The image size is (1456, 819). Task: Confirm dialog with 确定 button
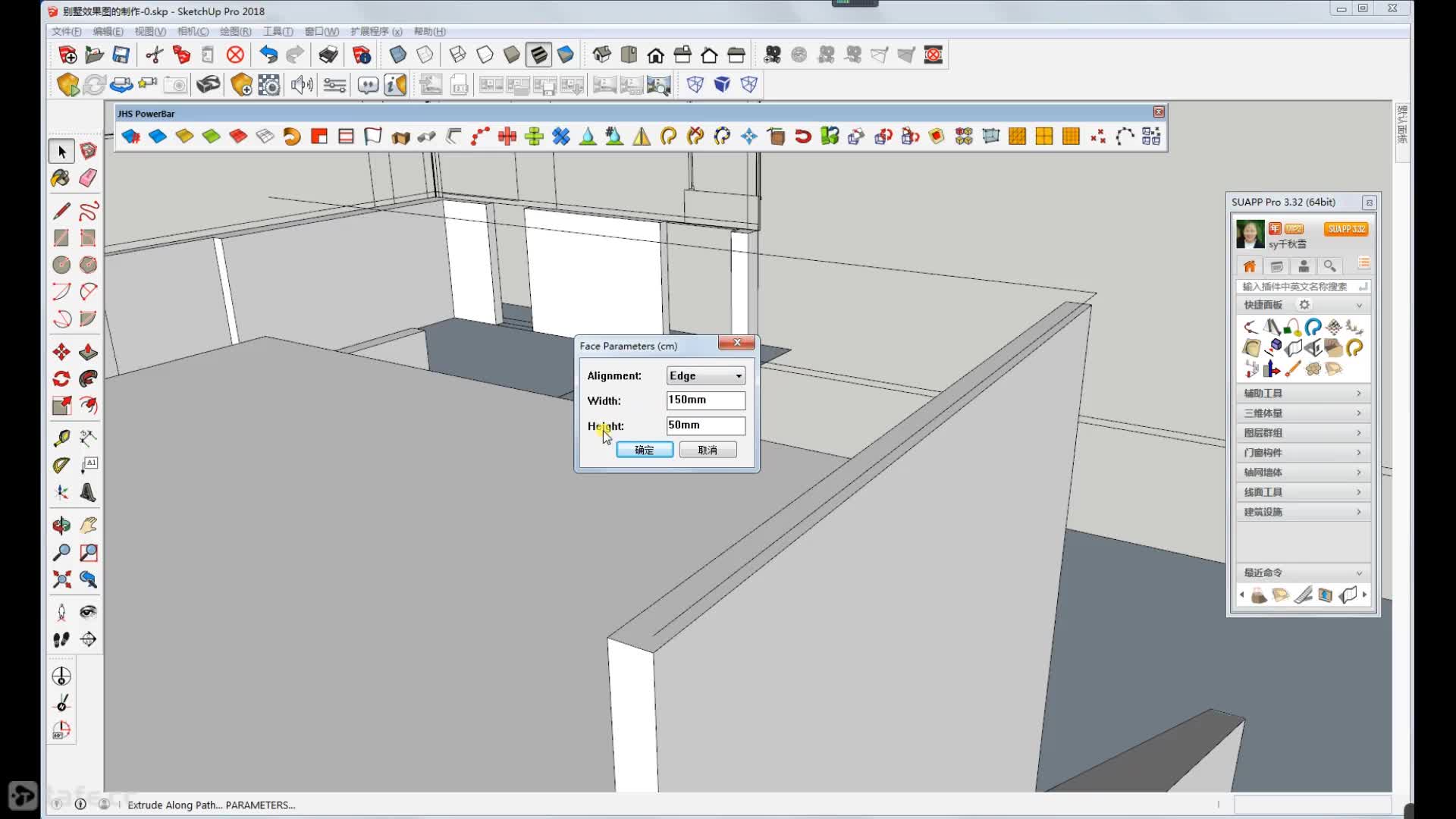645,450
